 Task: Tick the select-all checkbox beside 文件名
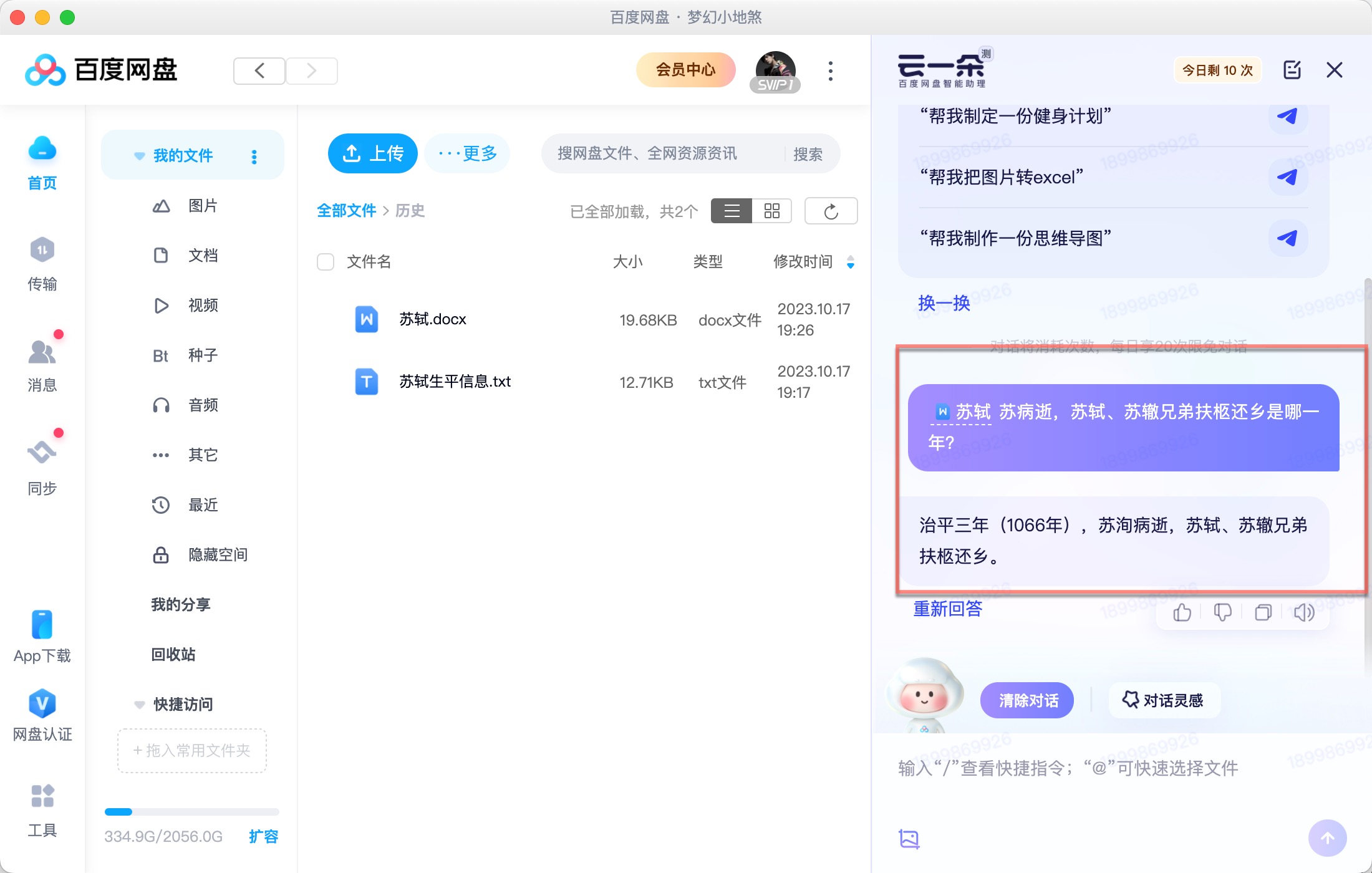click(326, 262)
